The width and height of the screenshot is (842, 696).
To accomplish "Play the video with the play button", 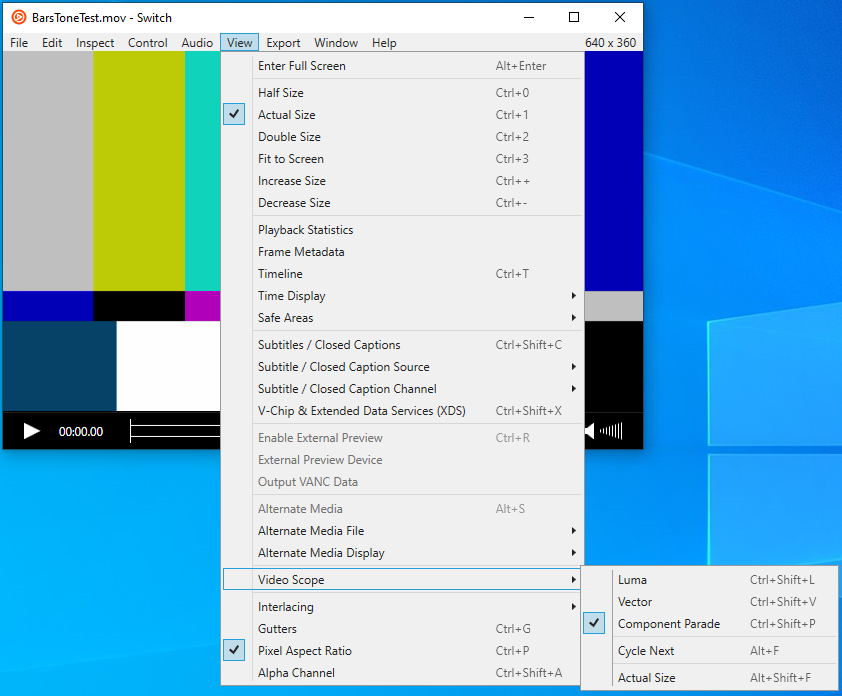I will point(32,431).
